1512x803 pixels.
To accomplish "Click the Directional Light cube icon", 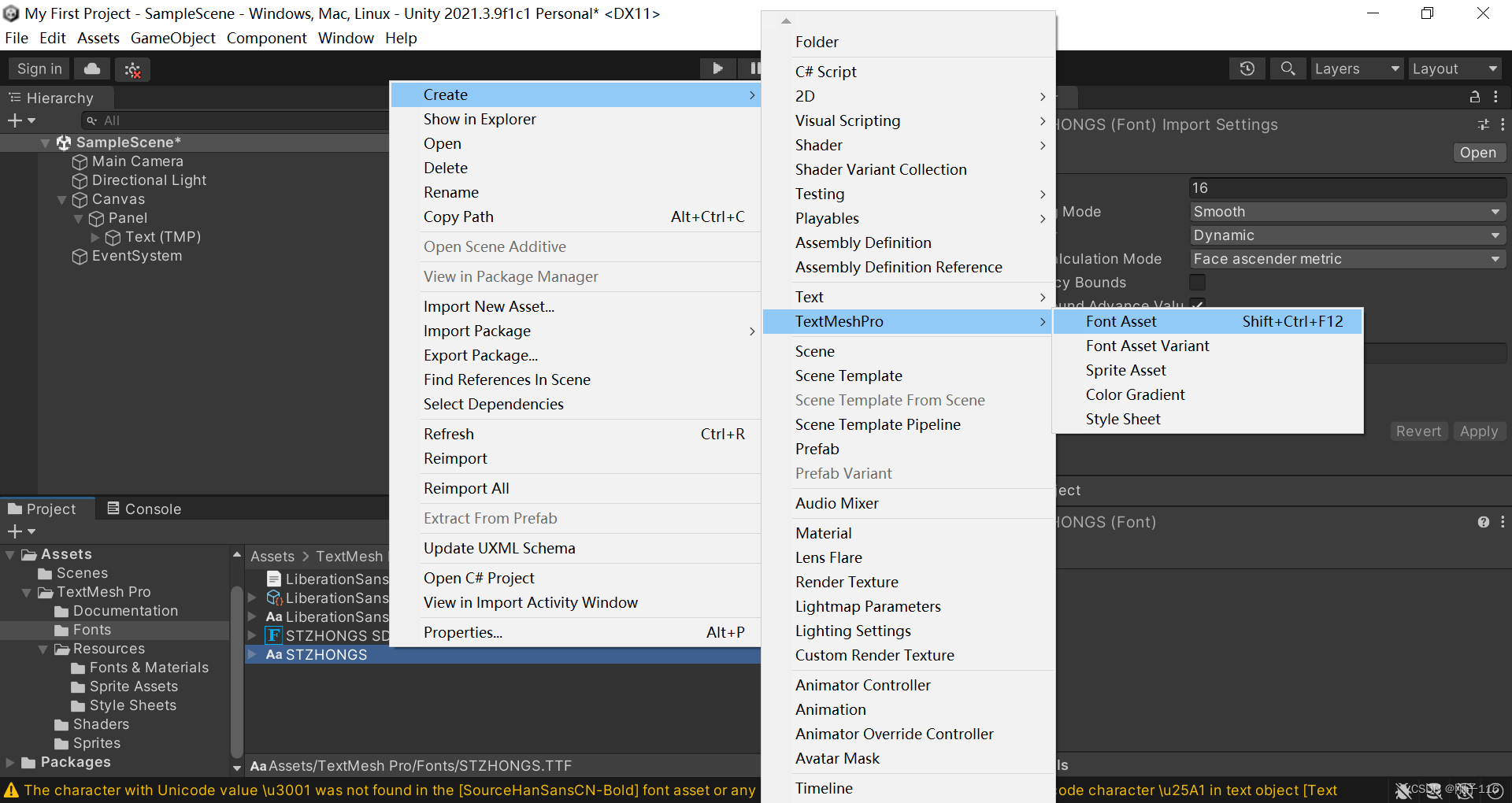I will (80, 180).
